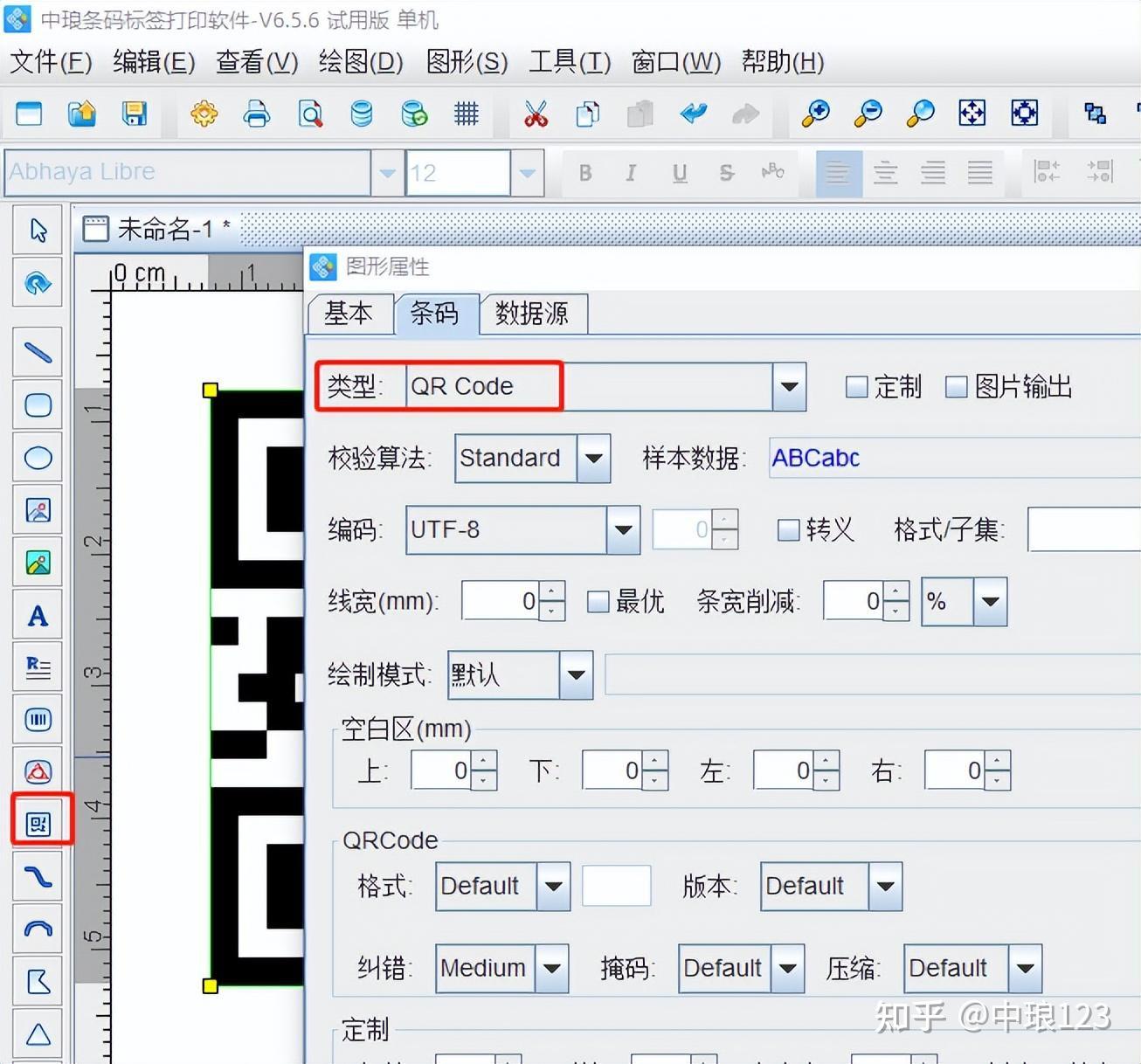
Task: Toggle the grid display icon
Action: point(467,114)
